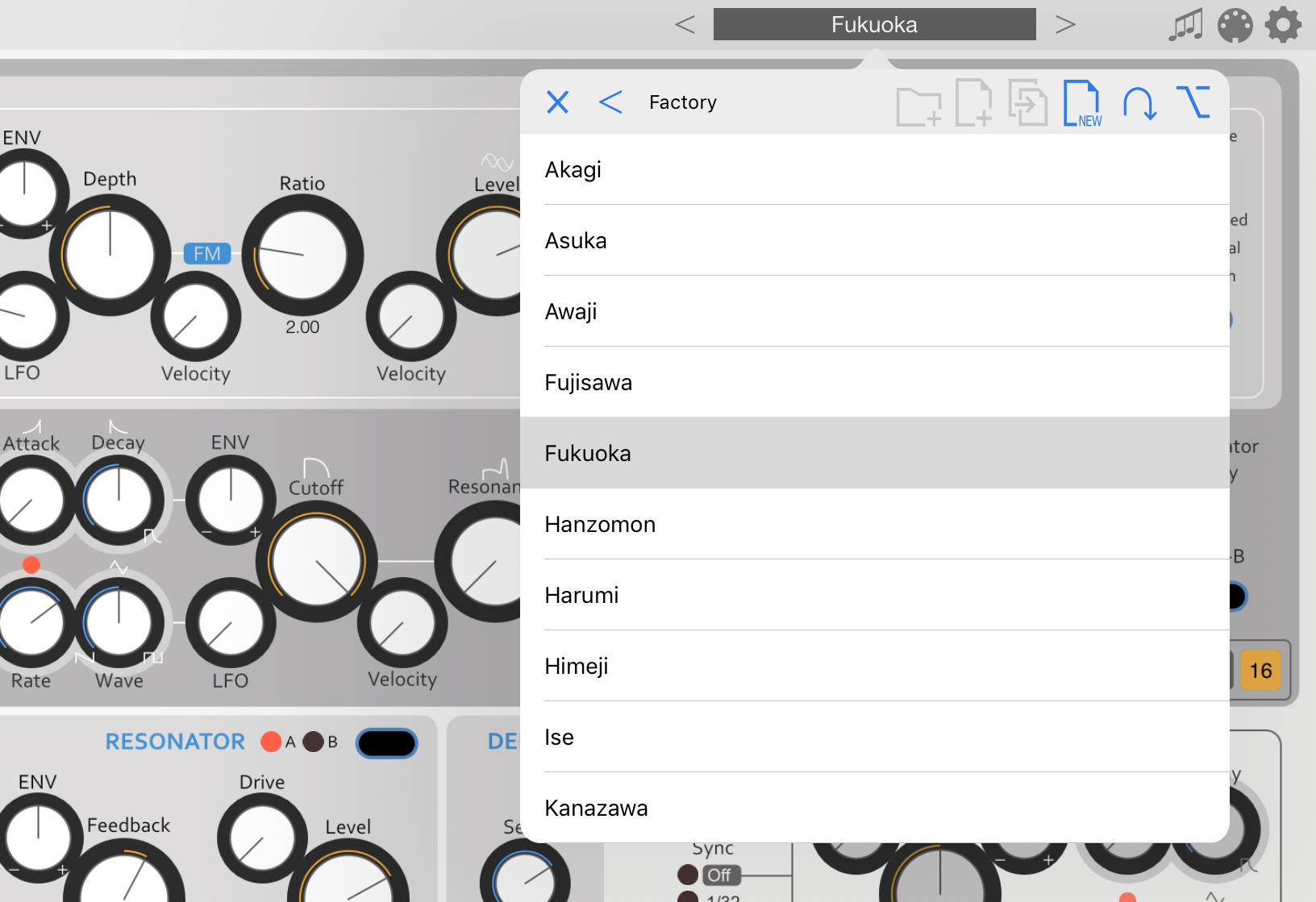Click the option-key symbol icon
This screenshot has height=902, width=1316.
[x=1193, y=102]
